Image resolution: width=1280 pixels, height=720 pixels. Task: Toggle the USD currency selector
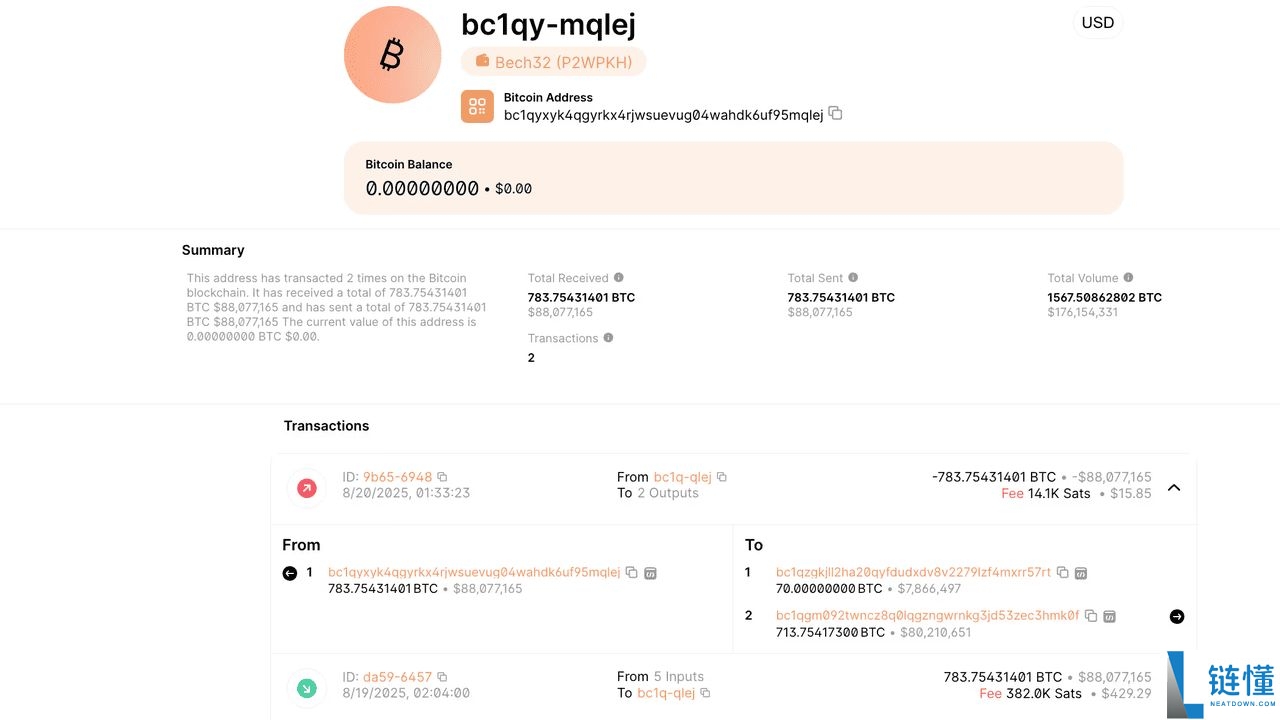(x=1097, y=23)
